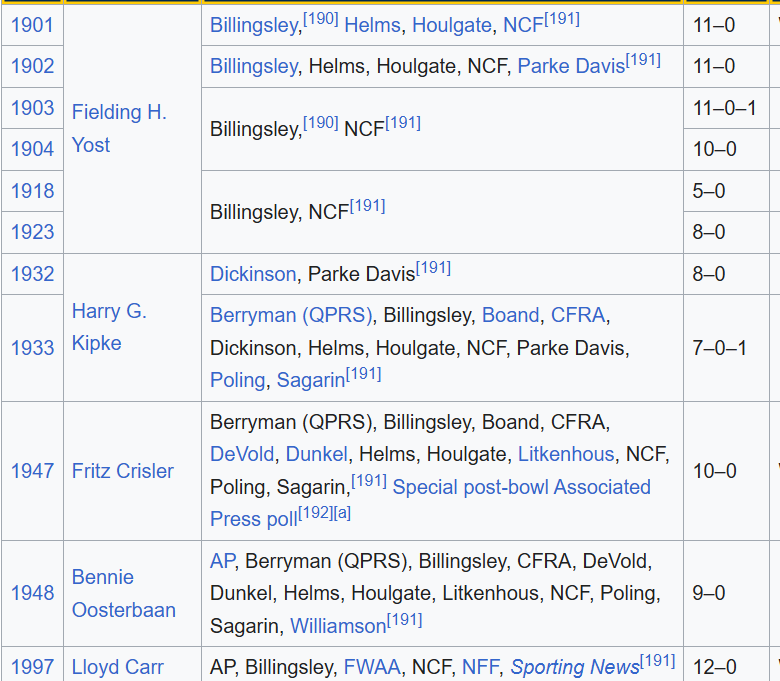Select the 11–0–1 record for 1903
This screenshot has height=681, width=780.
(x=725, y=108)
